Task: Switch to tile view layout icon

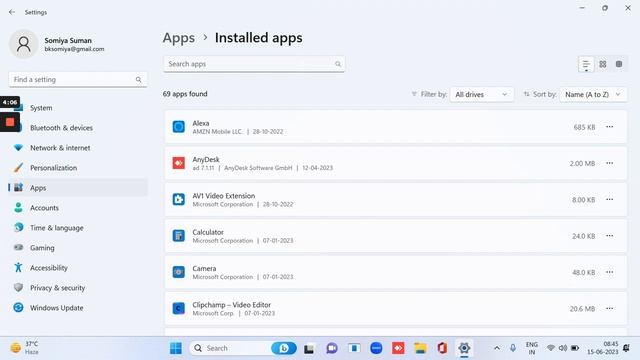Action: pos(619,64)
